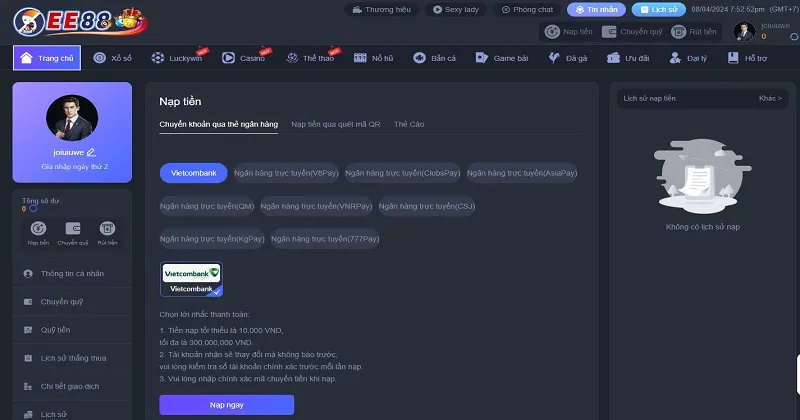Click the Rút tiền icon in sidebar wallet panel
This screenshot has height=420, width=800.
(x=107, y=230)
